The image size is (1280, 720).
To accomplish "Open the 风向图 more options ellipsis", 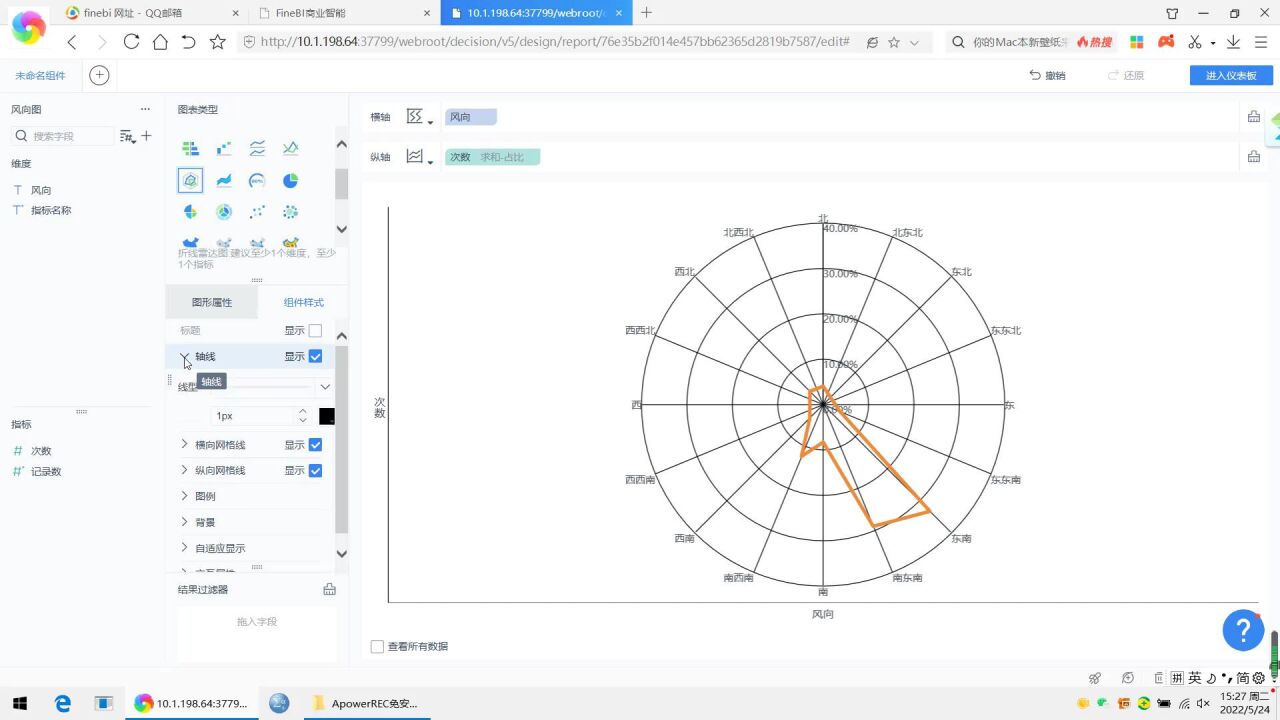I will click(x=145, y=109).
